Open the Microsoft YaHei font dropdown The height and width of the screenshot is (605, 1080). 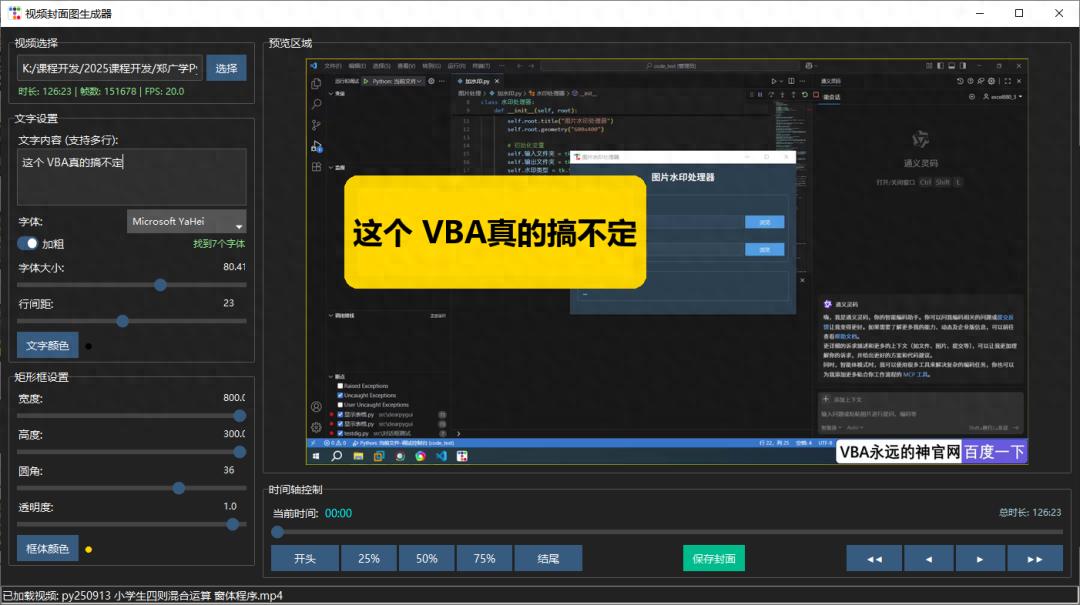coord(186,221)
